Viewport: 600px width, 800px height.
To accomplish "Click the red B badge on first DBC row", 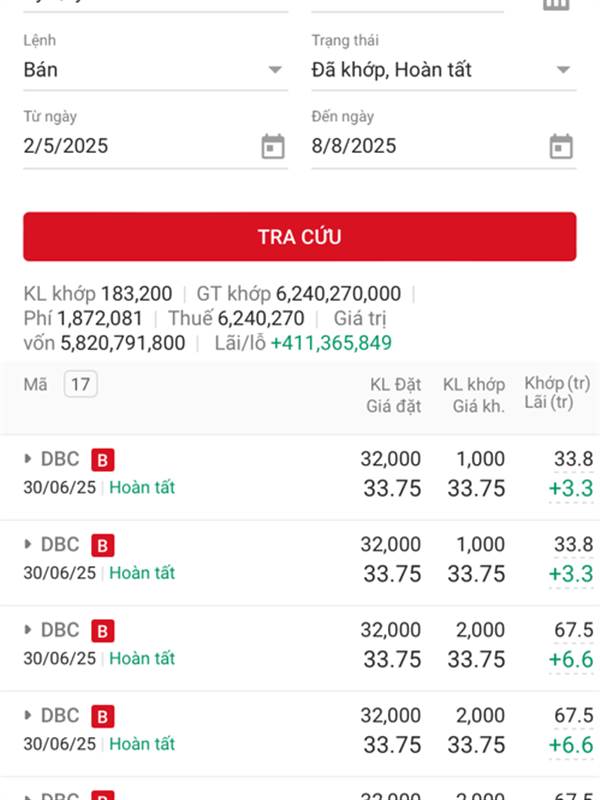I will pyautogui.click(x=103, y=460).
